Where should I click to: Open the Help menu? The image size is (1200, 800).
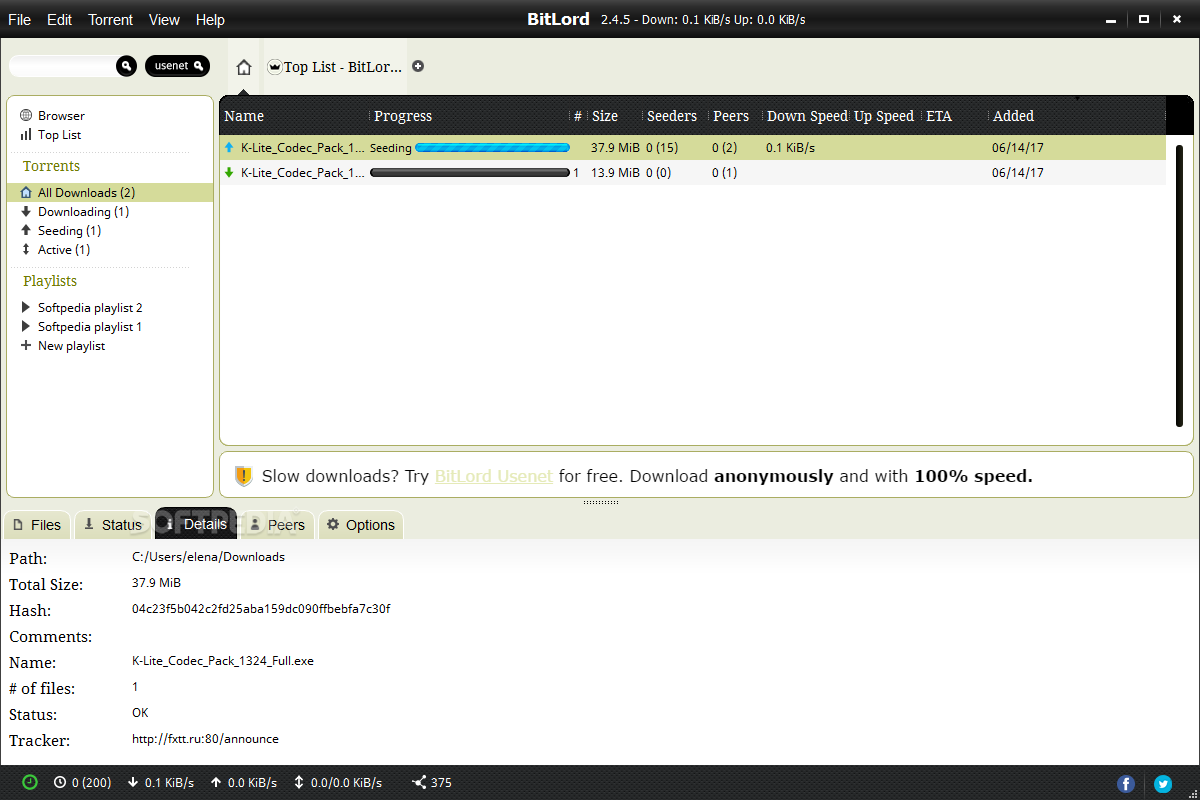(x=210, y=19)
